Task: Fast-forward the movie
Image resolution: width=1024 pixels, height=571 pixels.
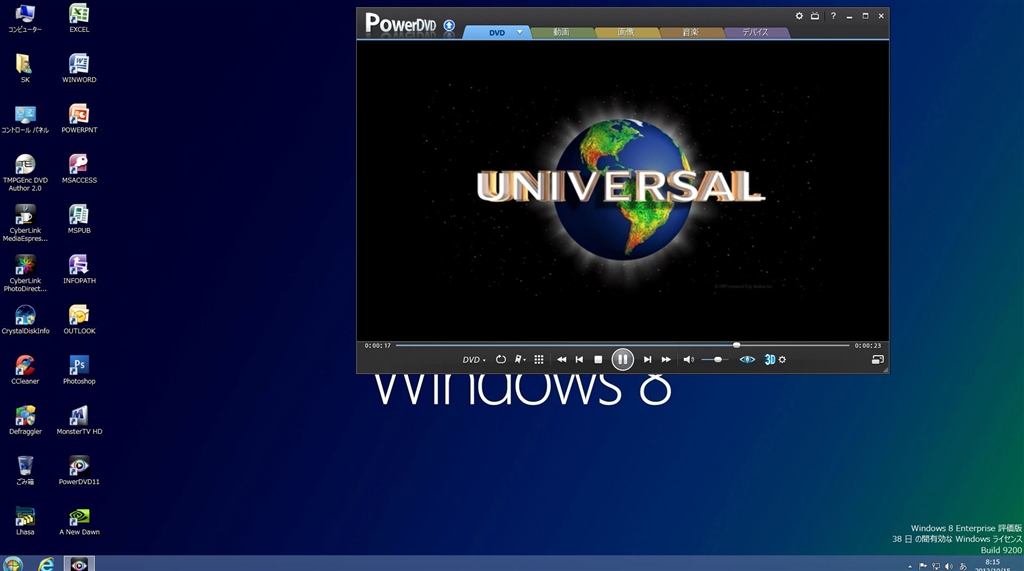Action: pos(665,359)
